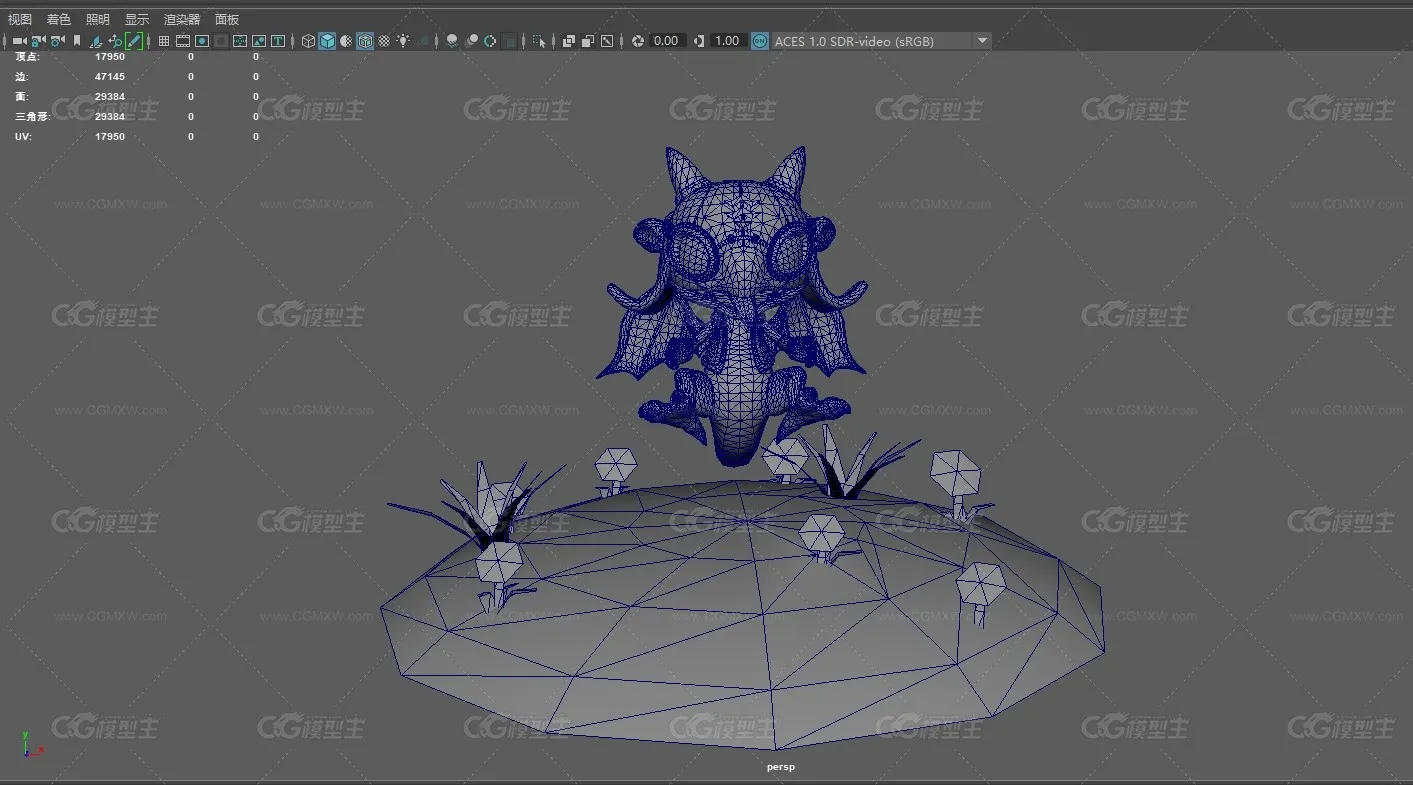Open the ACES 1.0 SDR-video dropdown
Screen dimensions: 1413x785
[x=880, y=41]
